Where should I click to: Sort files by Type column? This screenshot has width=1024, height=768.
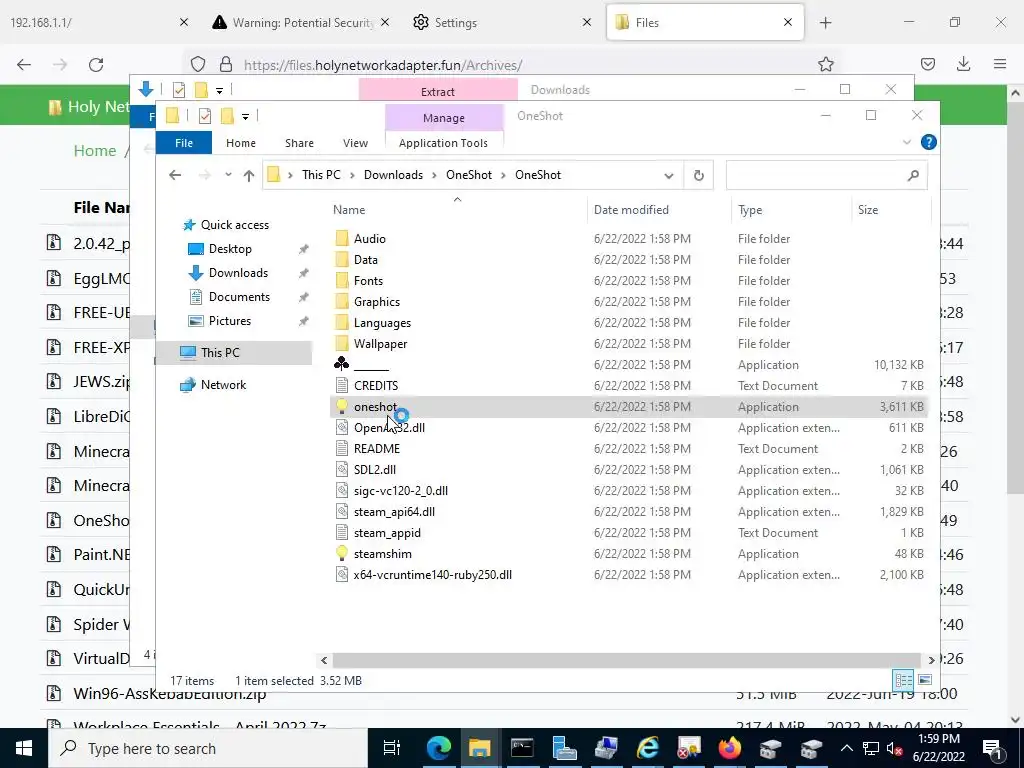[750, 210]
